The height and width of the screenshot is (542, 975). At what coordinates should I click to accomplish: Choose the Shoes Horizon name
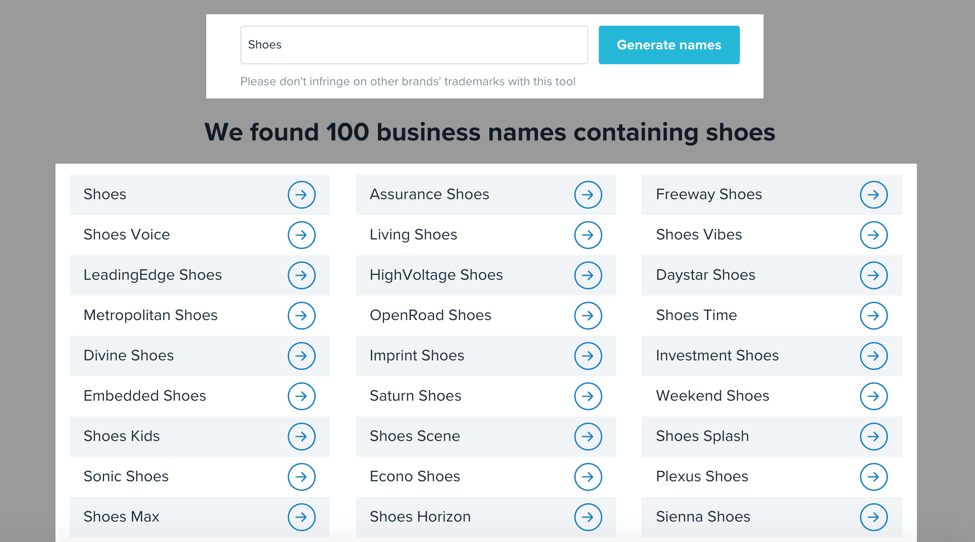pos(420,517)
